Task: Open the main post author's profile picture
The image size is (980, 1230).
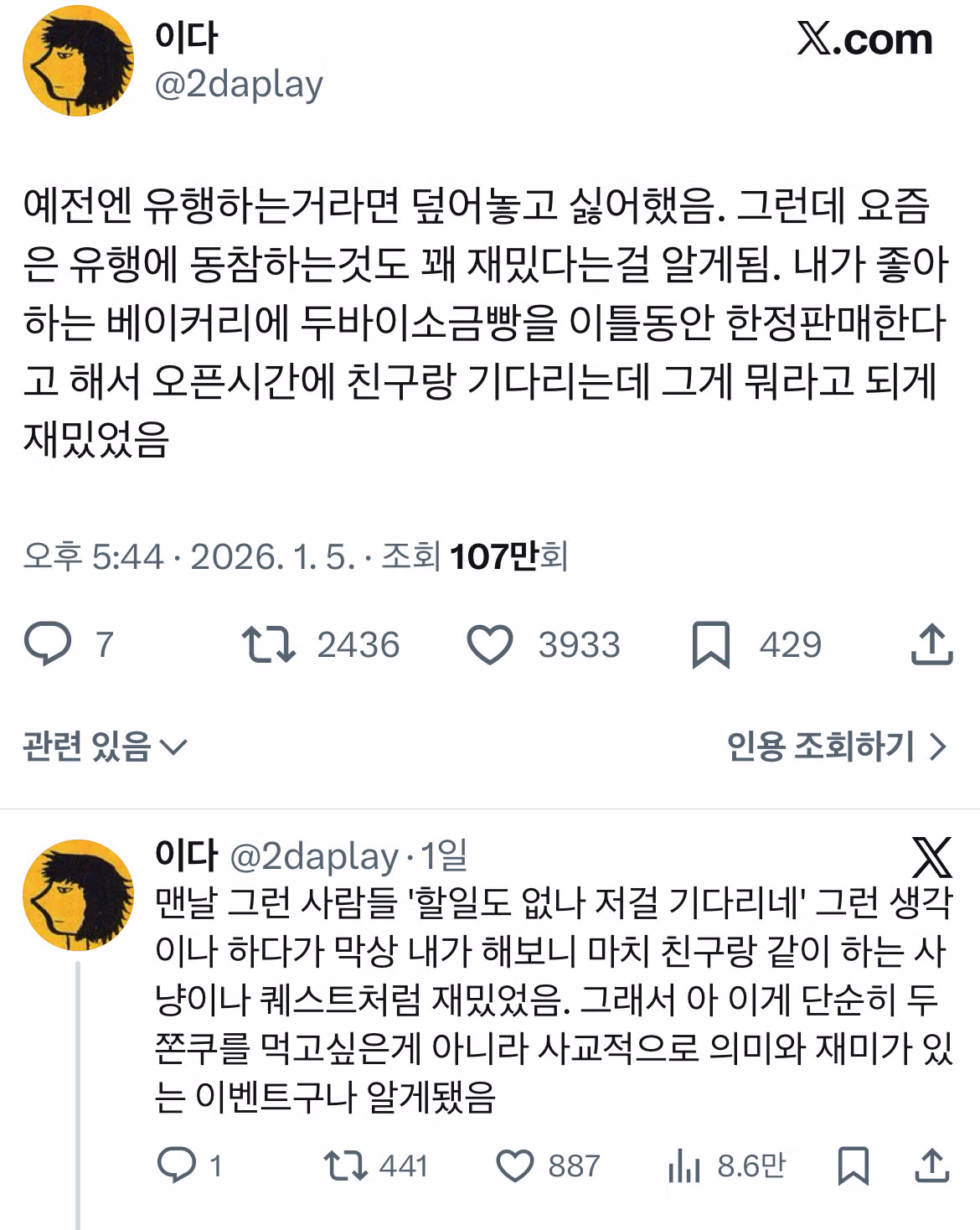Action: 78,61
